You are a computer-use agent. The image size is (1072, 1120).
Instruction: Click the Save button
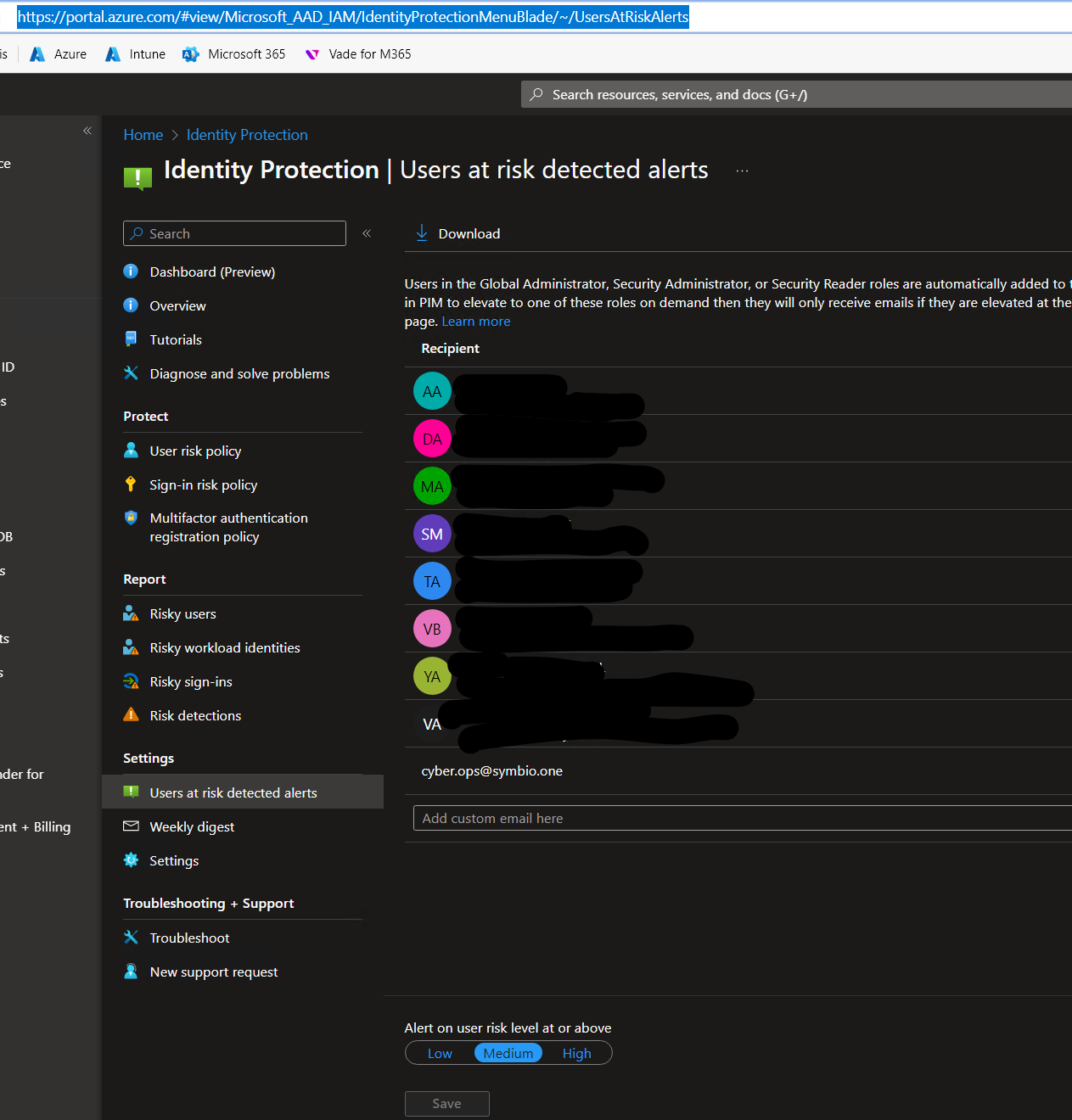coord(447,1103)
